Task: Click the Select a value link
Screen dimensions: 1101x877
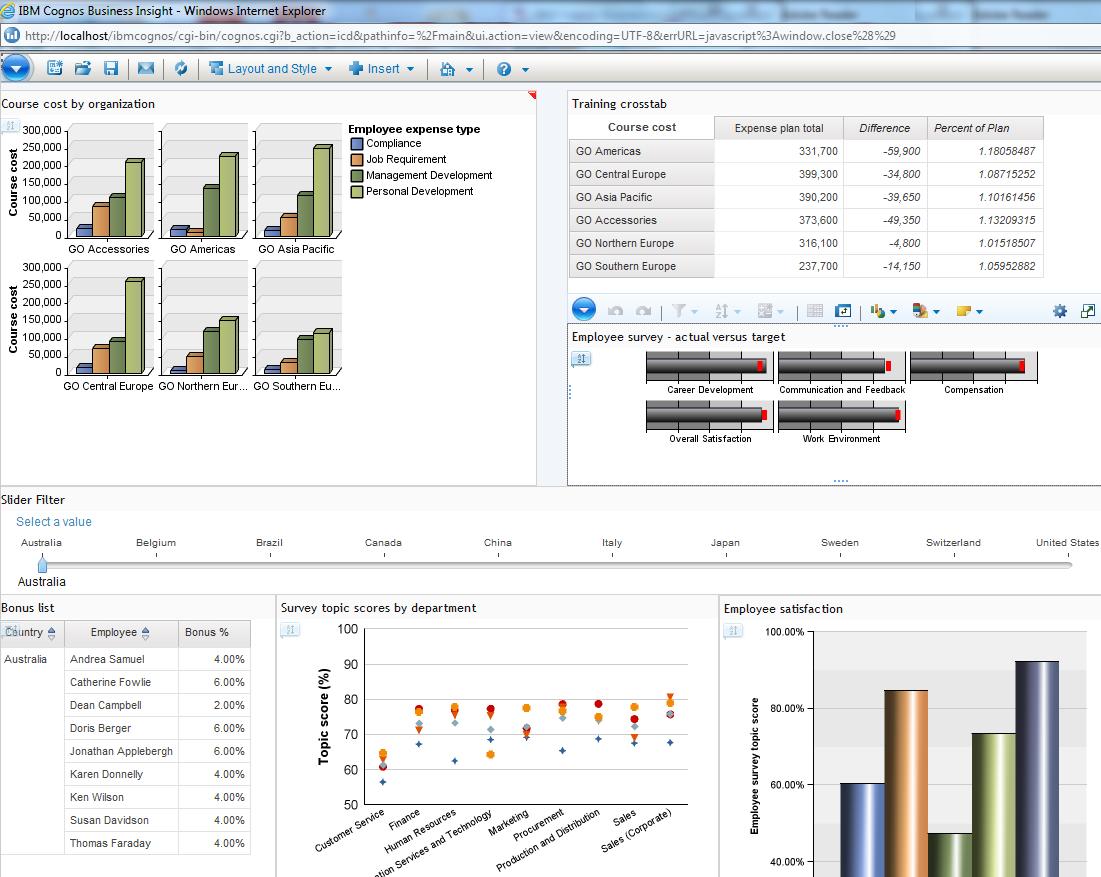Action: (x=53, y=521)
